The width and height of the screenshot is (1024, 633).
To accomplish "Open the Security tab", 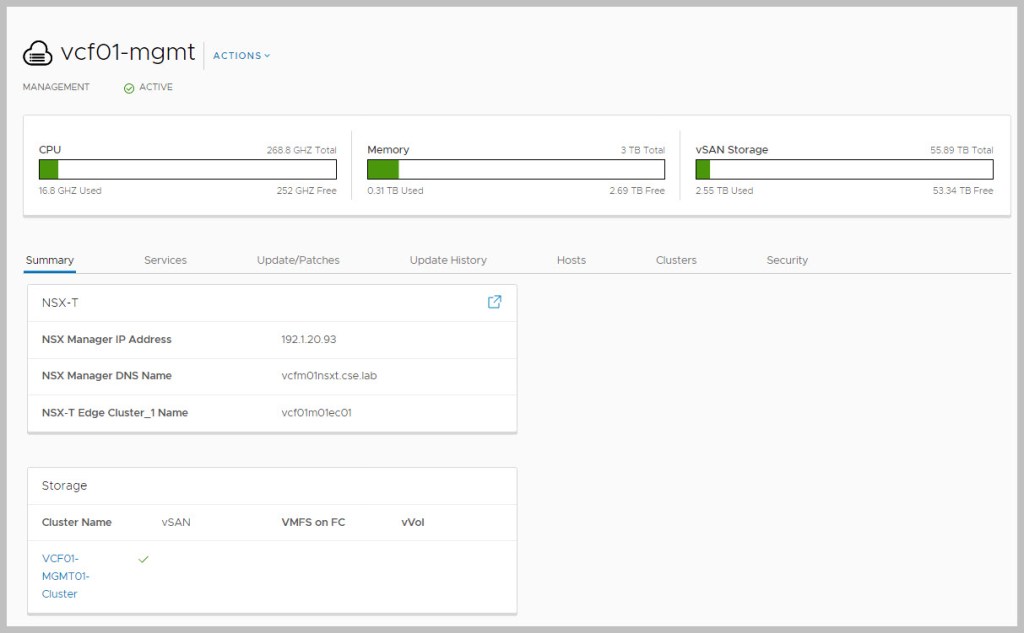I will tap(787, 260).
